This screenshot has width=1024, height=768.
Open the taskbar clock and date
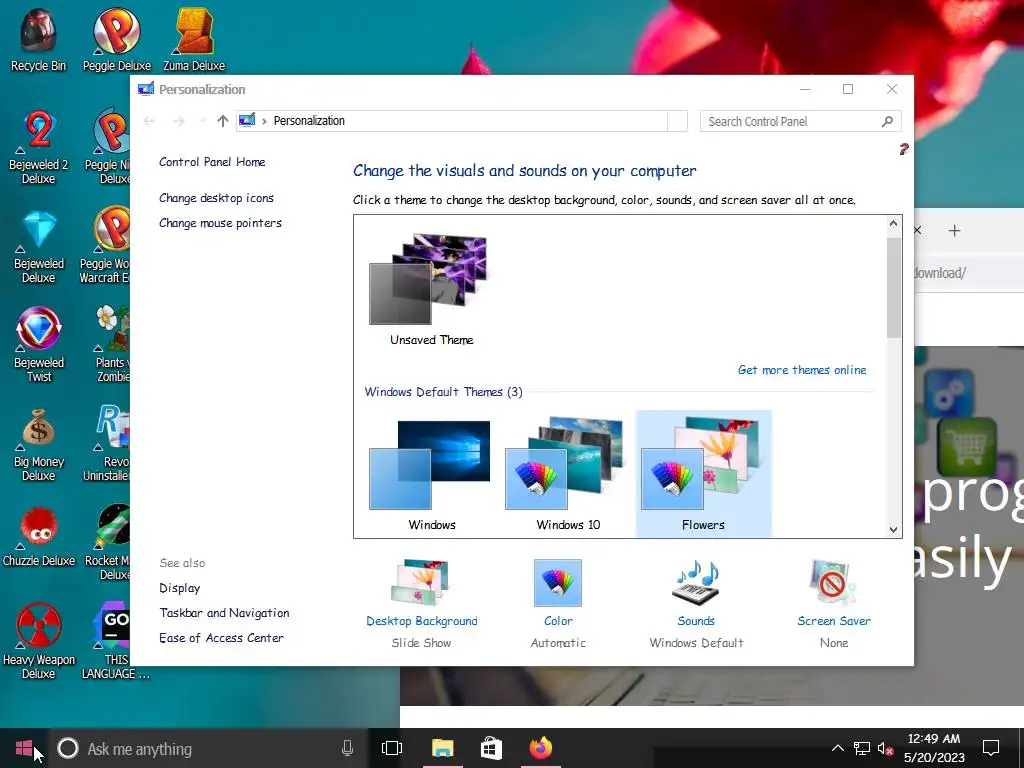(934, 748)
